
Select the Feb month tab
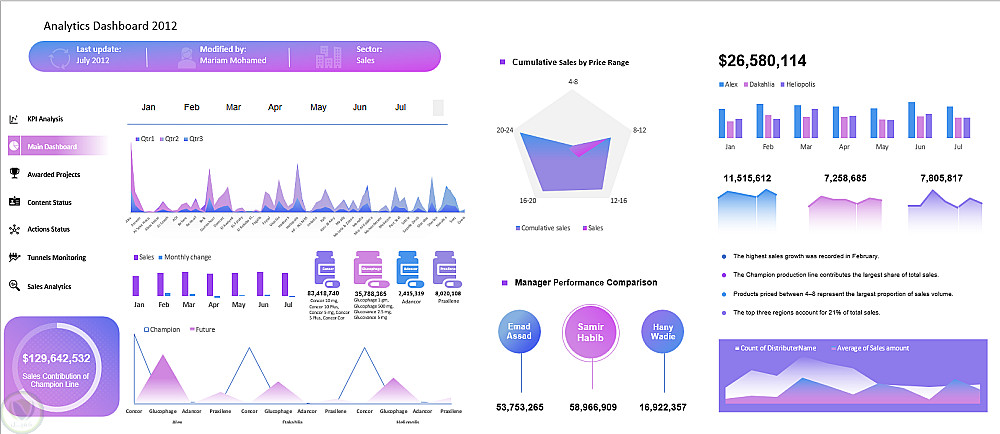(x=191, y=107)
